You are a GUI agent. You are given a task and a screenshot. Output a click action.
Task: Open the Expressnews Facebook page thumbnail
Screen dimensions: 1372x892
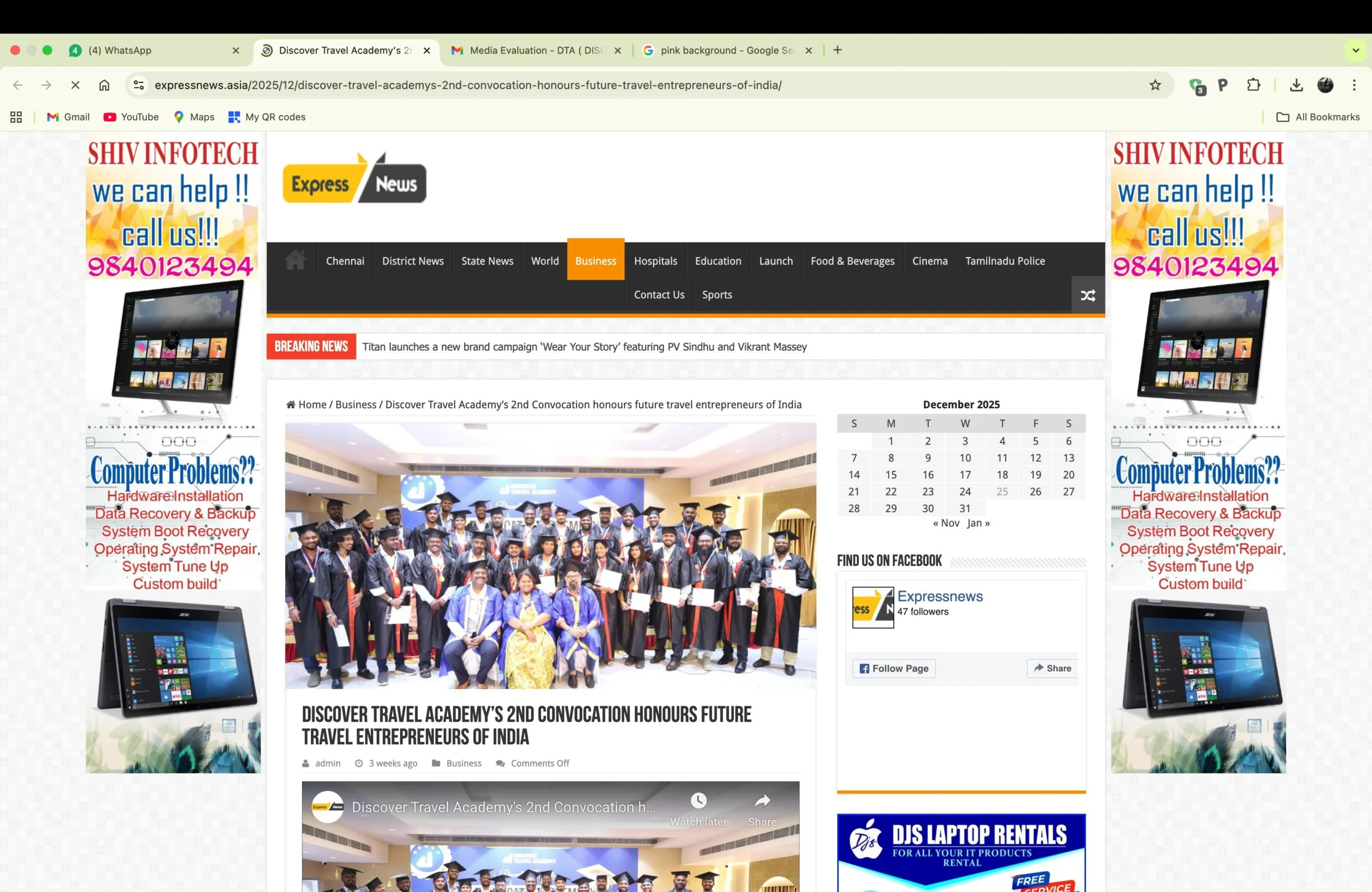873,608
